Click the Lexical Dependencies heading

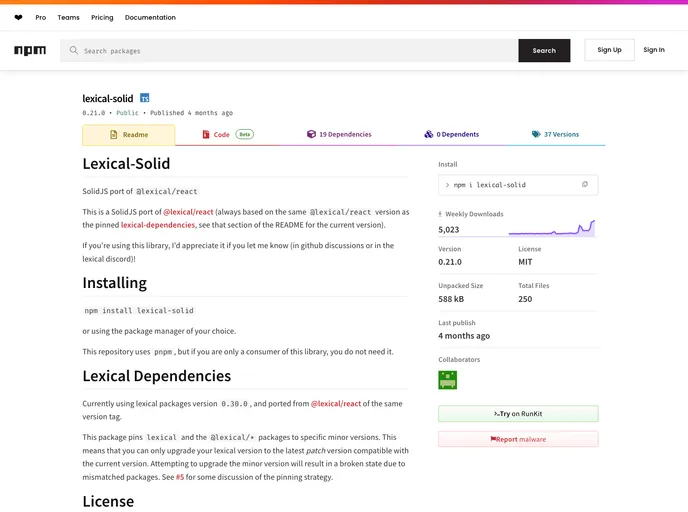pos(157,376)
